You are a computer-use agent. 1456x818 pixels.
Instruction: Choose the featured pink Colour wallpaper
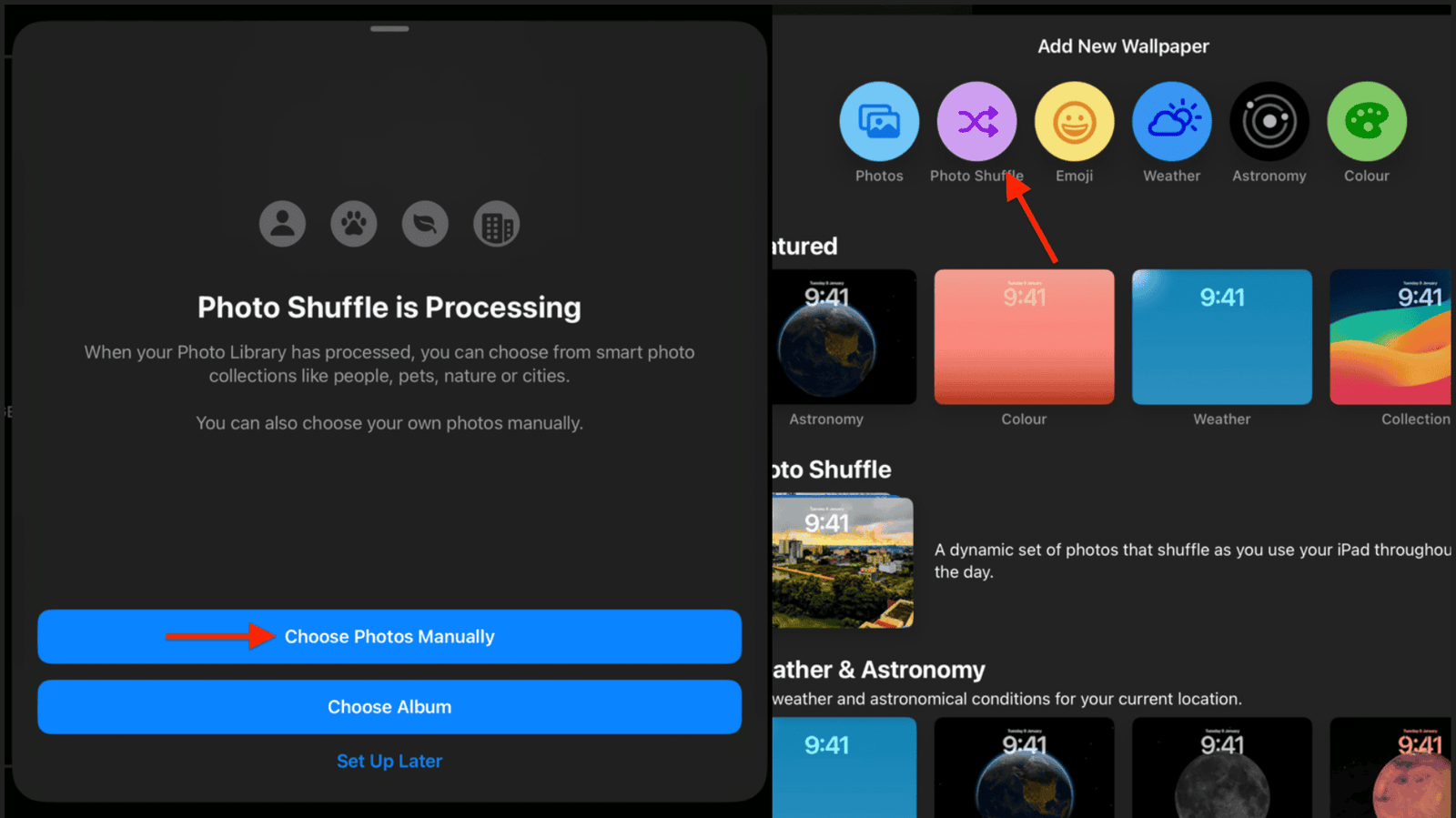[1024, 337]
